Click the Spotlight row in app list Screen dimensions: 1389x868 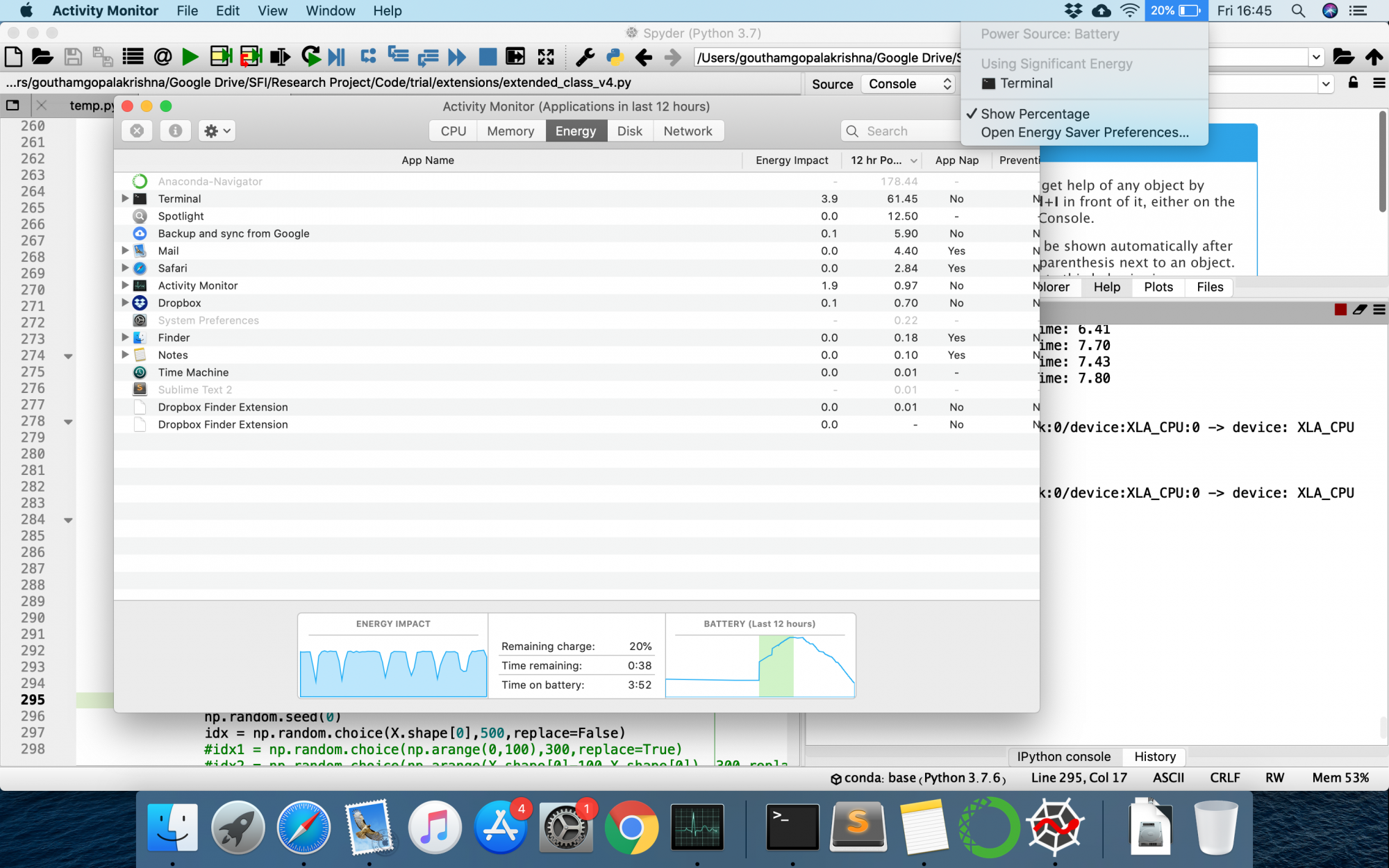576,216
